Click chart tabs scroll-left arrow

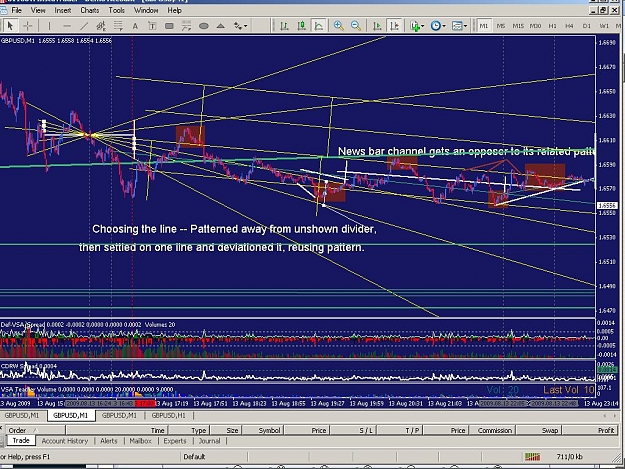[605, 416]
